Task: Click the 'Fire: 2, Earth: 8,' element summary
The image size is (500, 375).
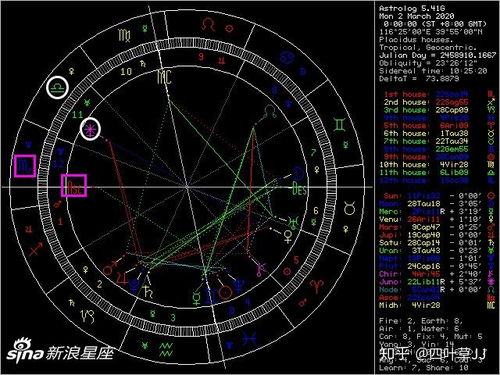Action: click(421, 321)
